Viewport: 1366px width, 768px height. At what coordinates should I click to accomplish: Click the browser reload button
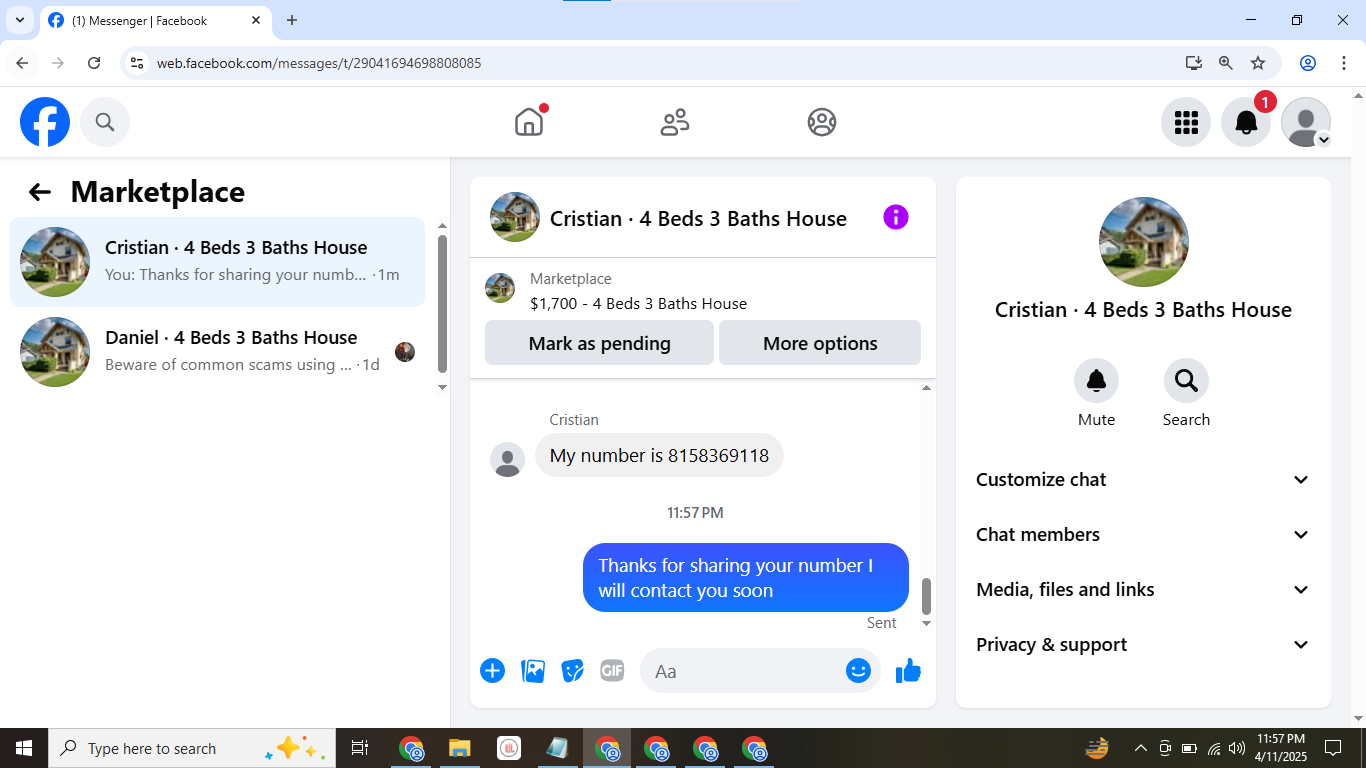(x=94, y=63)
